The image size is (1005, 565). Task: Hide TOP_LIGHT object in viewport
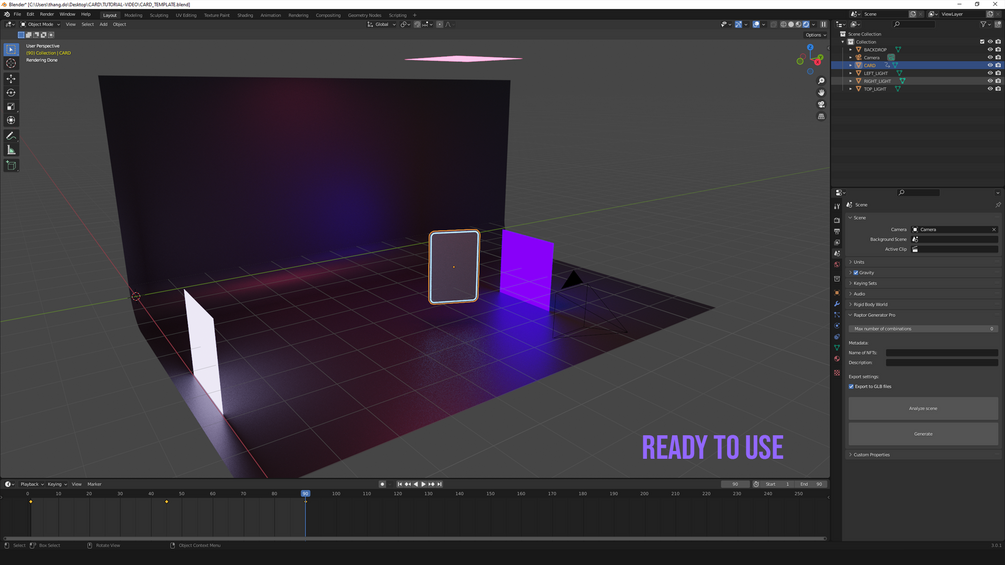[x=990, y=88]
